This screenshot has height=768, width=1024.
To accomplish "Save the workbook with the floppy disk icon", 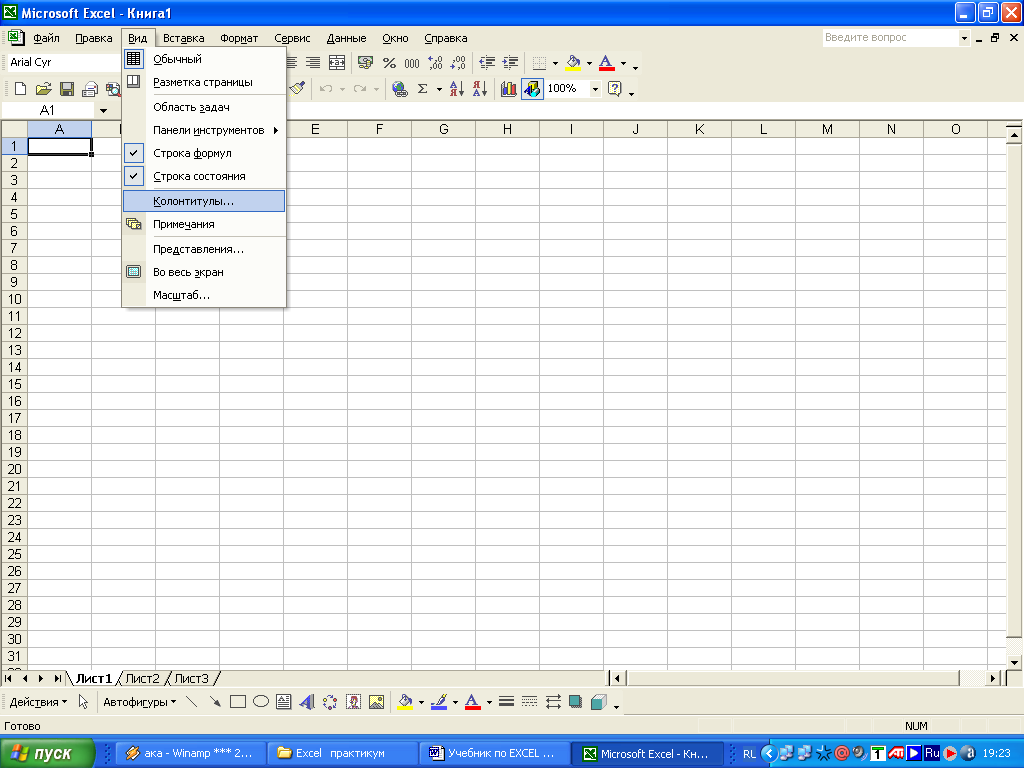I will coord(67,89).
